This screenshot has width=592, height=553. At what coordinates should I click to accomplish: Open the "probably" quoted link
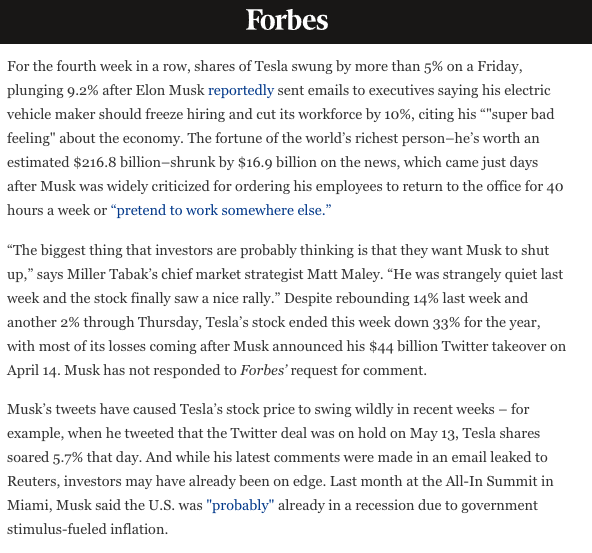pyautogui.click(x=240, y=505)
